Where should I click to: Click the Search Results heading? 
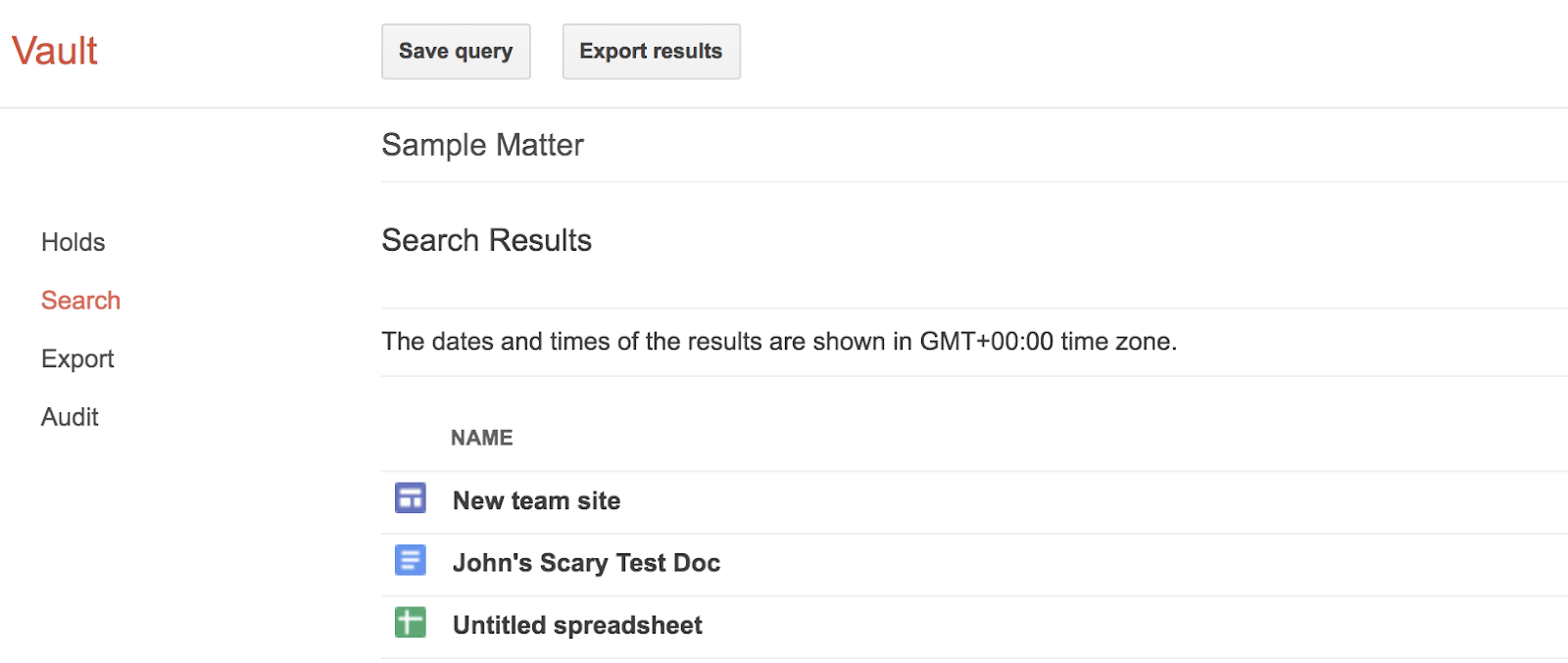click(x=486, y=240)
